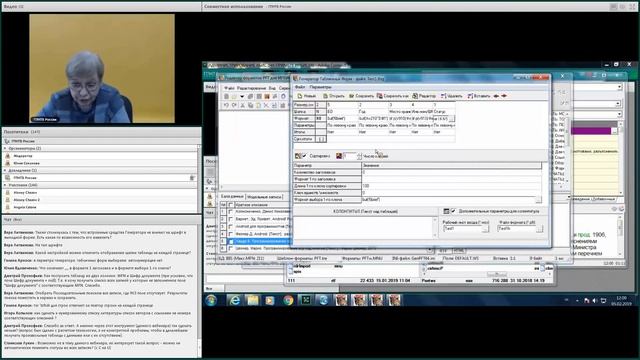Click the Рабочий лист input field
640x360 pixels.
pos(462,229)
